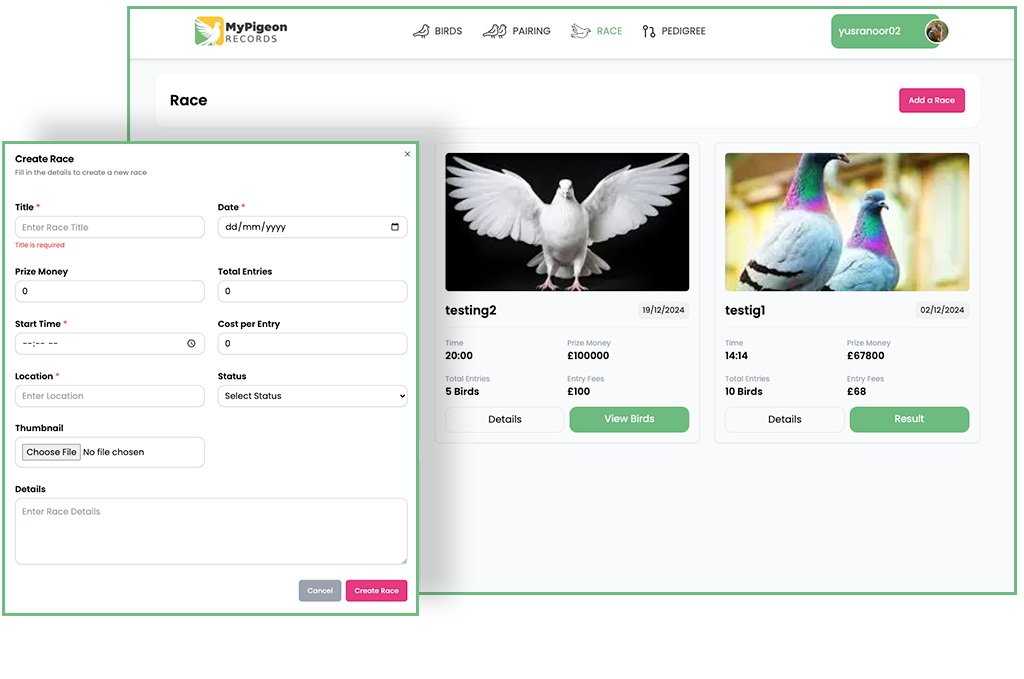Image resolution: width=1024 pixels, height=679 pixels.
Task: Click the £100000 prize money value
Action: pyautogui.click(x=588, y=356)
